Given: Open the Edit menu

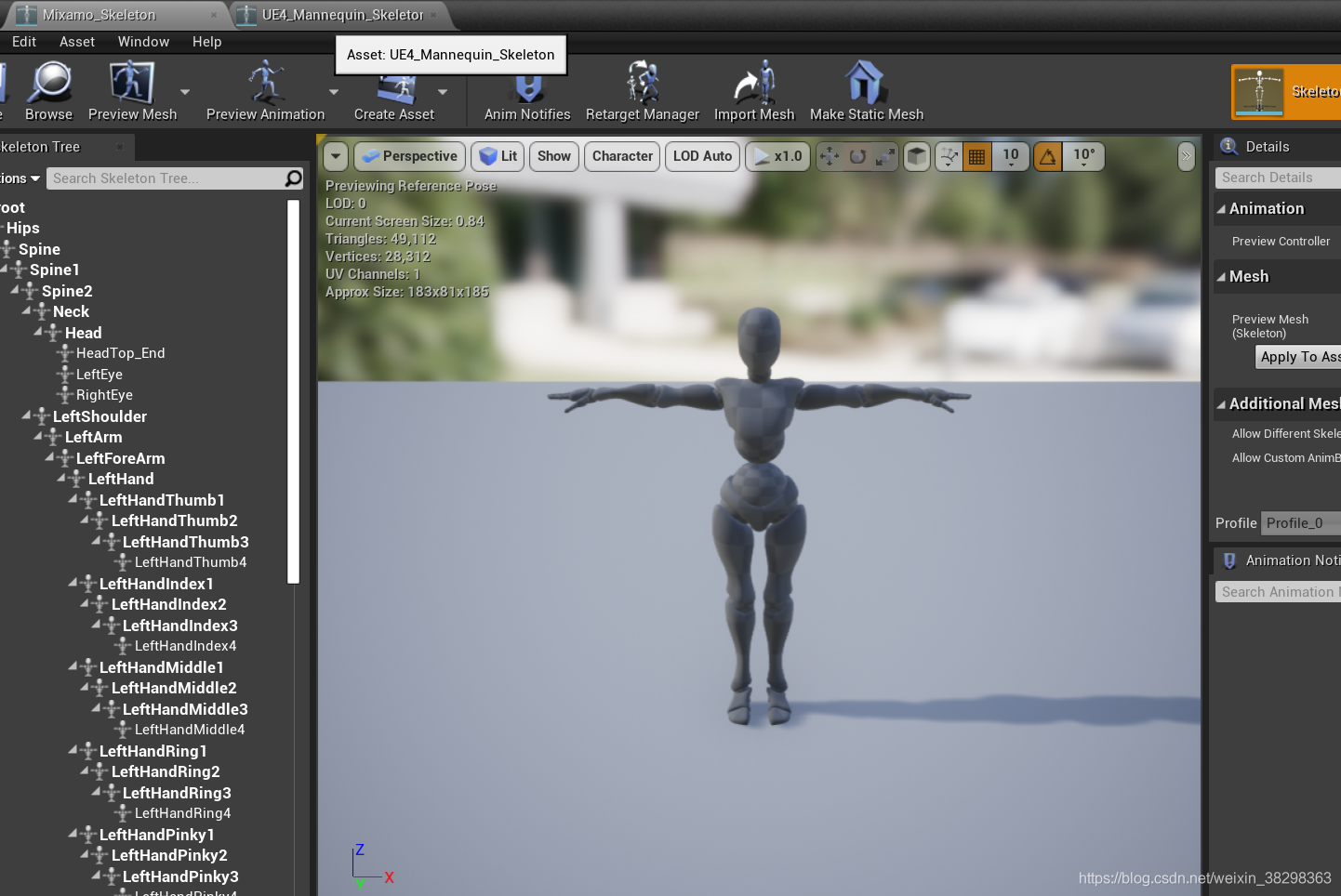Looking at the screenshot, I should 24,42.
